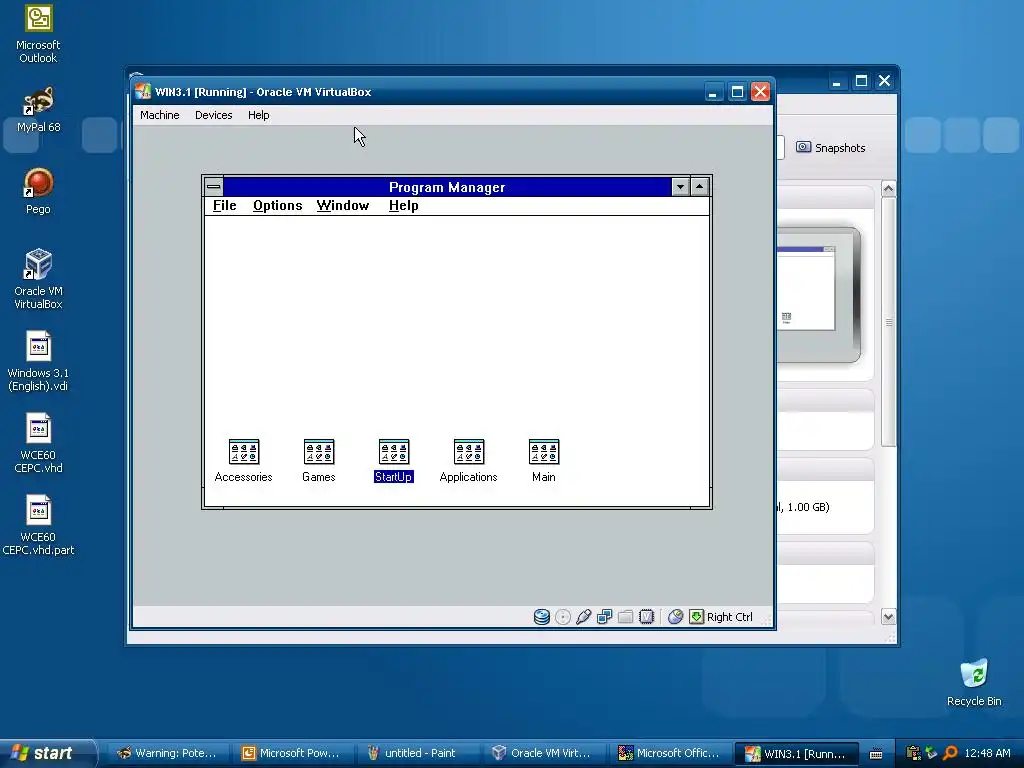Maximize the background VirtualBox Manager window
This screenshot has height=768, width=1024.
(x=861, y=81)
